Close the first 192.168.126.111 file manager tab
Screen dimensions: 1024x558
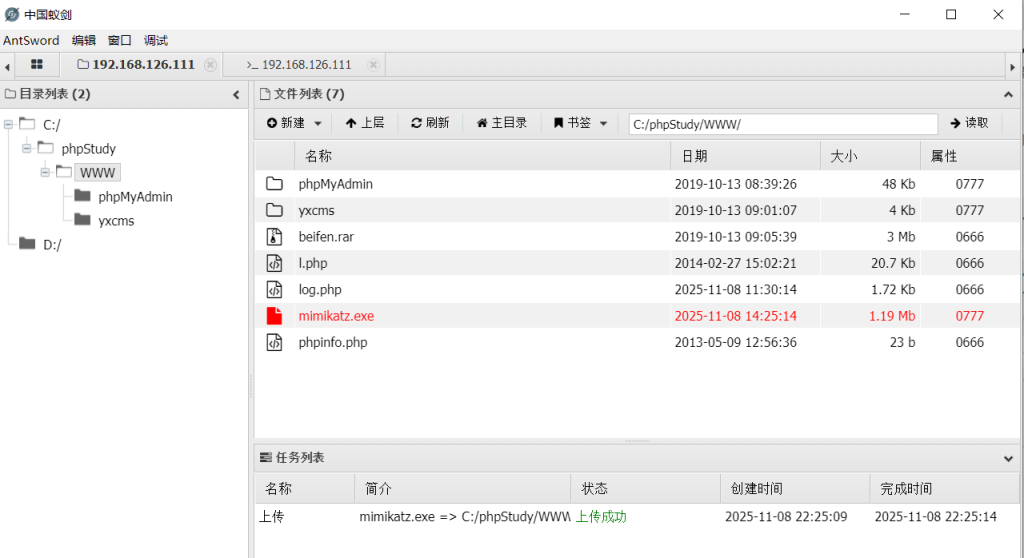click(x=210, y=65)
